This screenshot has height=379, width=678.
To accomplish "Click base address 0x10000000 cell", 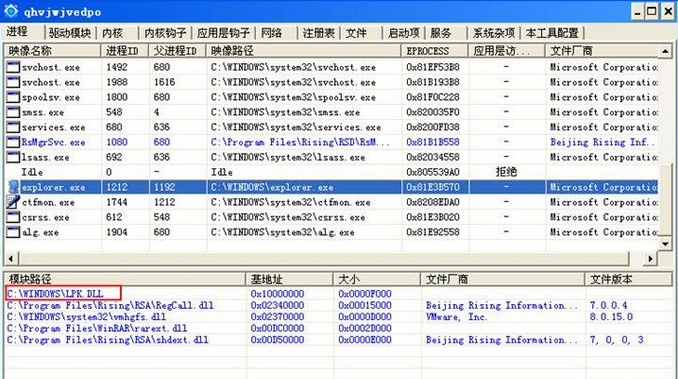I will 277,294.
